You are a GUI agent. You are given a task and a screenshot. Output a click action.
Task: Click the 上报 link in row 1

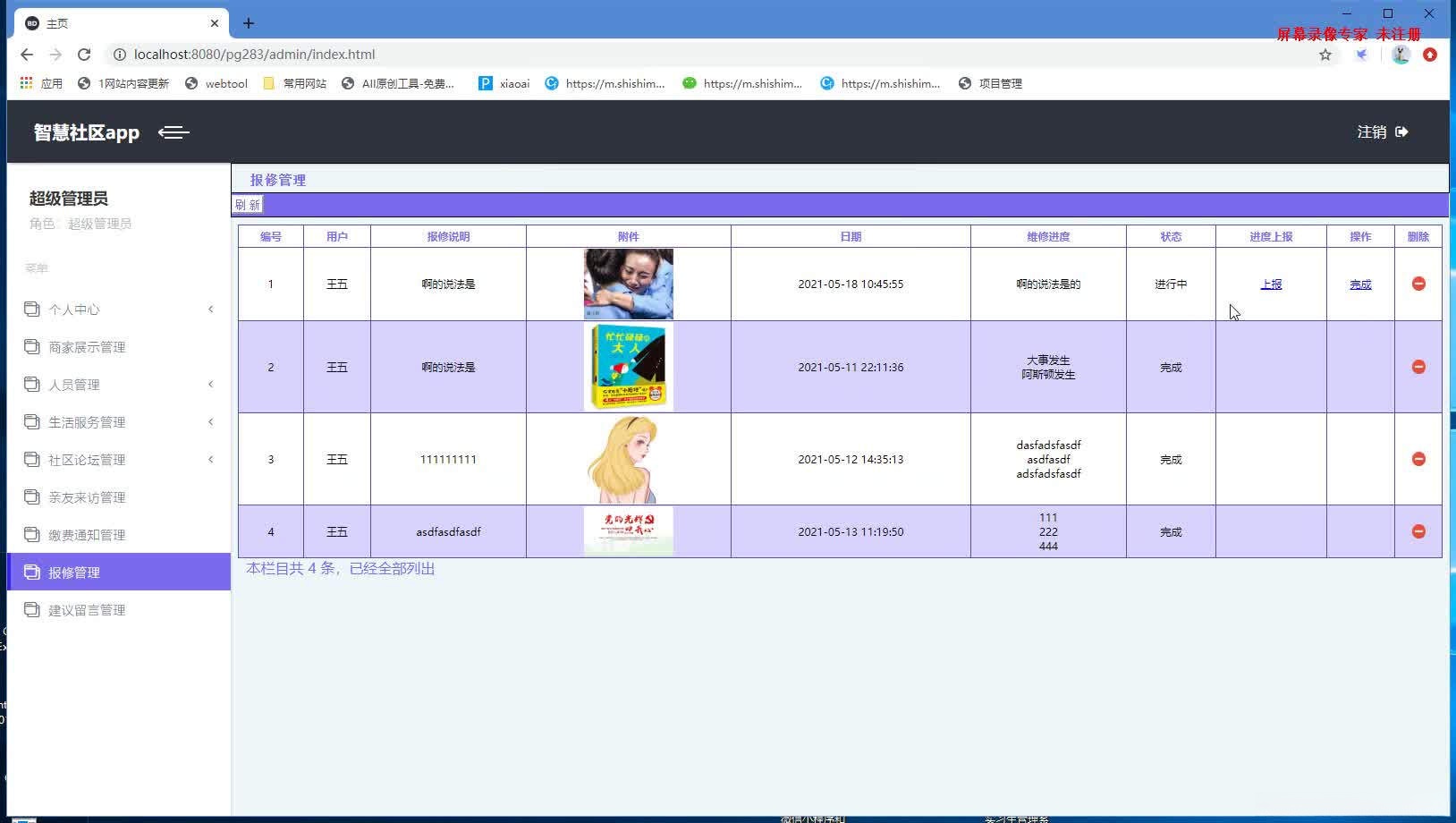1271,284
